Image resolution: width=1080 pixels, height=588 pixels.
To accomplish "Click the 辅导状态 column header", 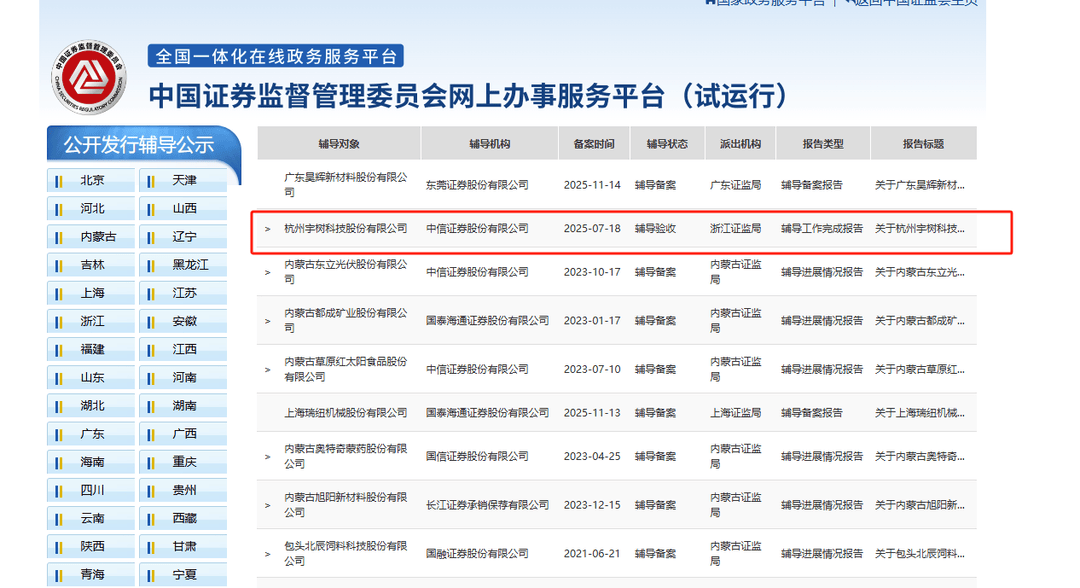I will tap(667, 144).
